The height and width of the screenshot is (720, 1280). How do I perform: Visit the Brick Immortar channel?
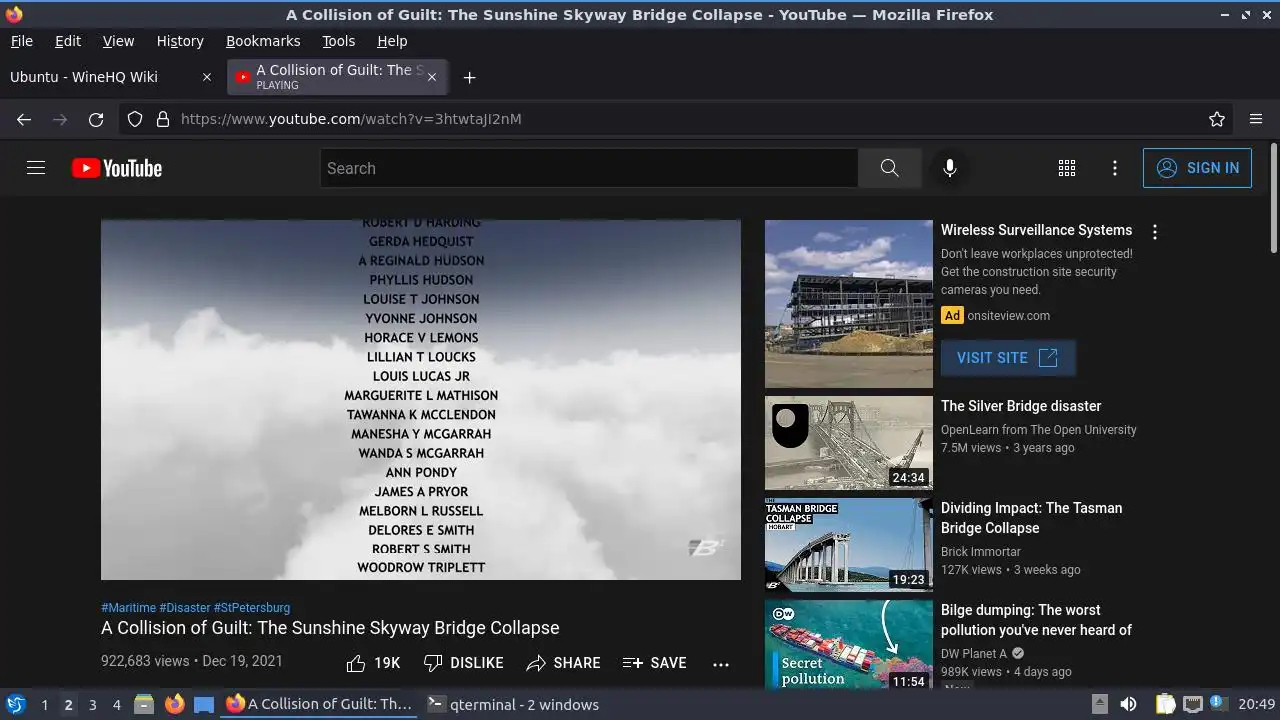click(981, 552)
